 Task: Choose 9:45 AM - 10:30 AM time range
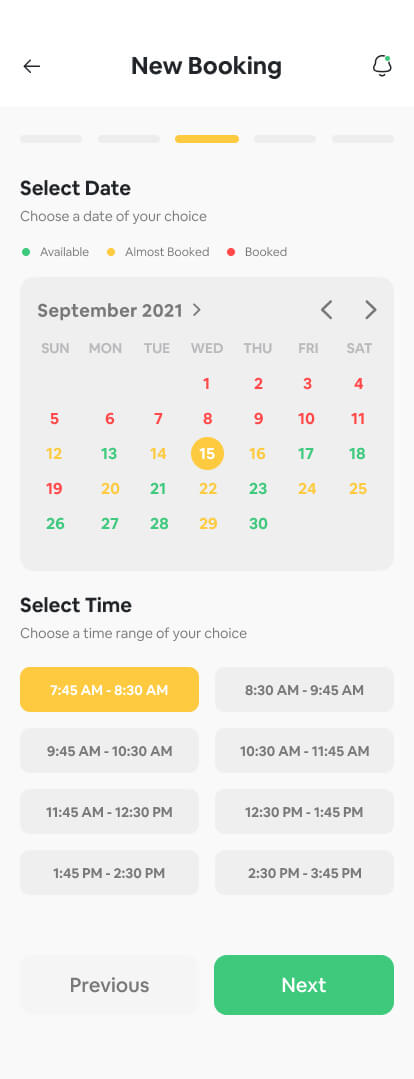click(x=109, y=751)
